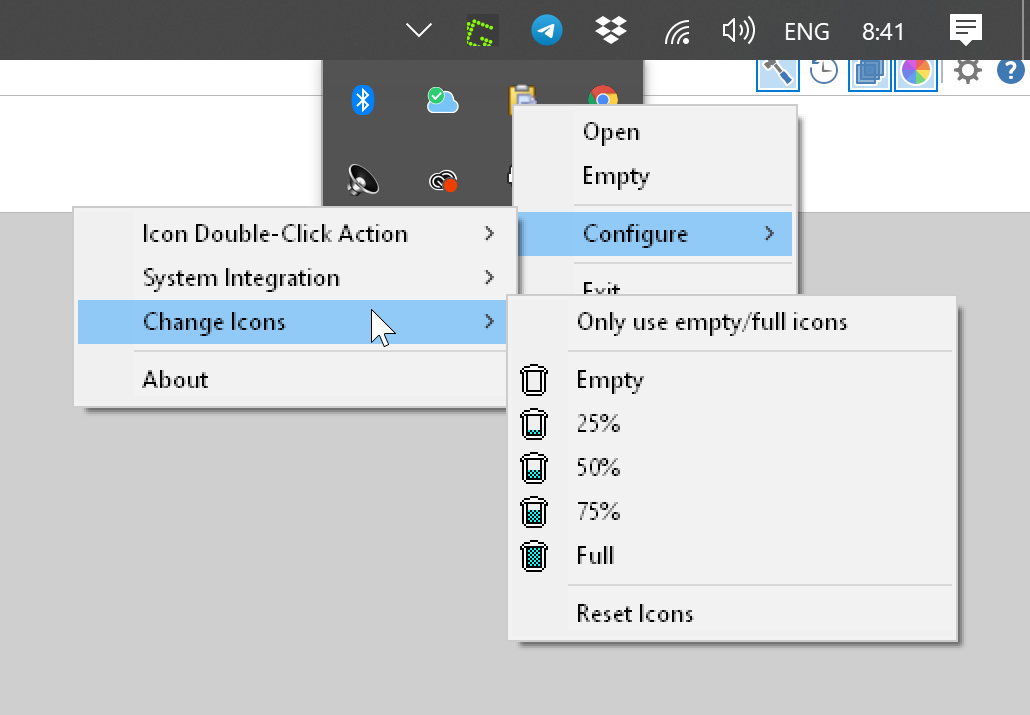Click the arrow beside Configure
This screenshot has height=715, width=1030.
click(x=769, y=233)
